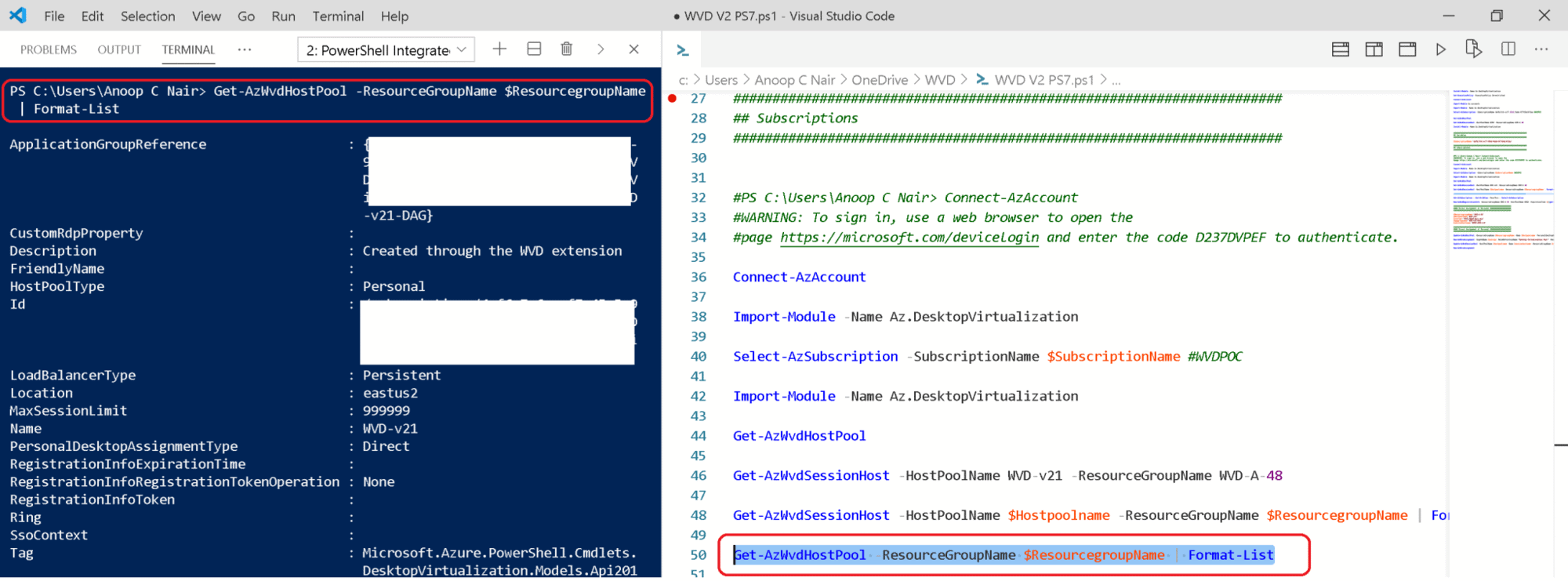Open the Selection menu
This screenshot has width=1568, height=581.
coord(147,16)
